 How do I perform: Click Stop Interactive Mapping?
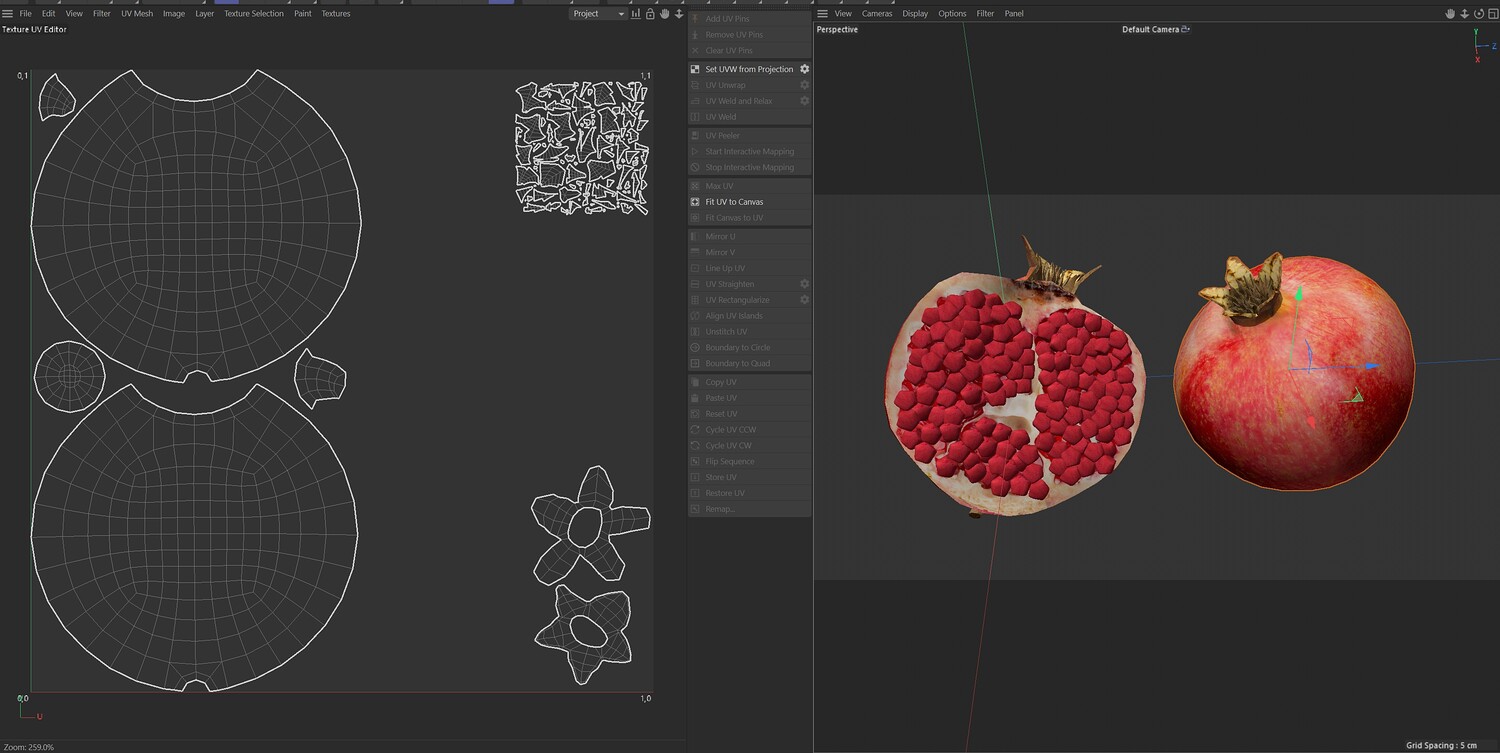(x=750, y=168)
